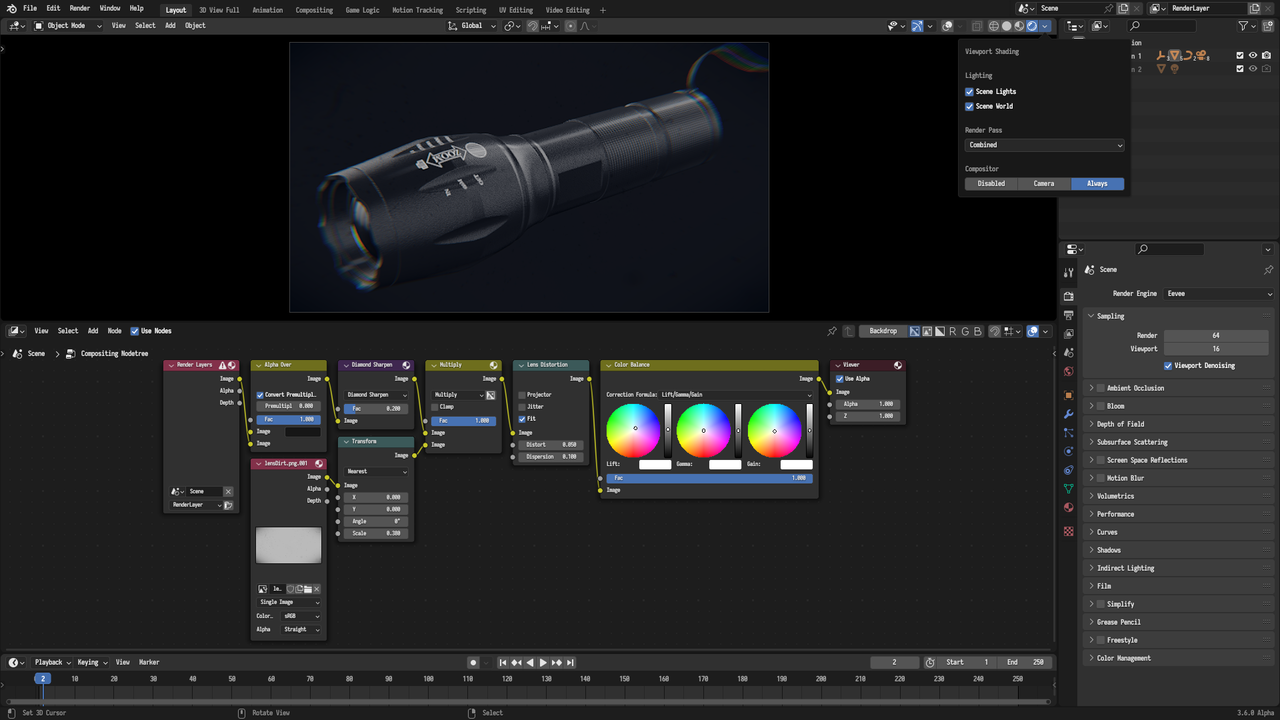The image size is (1280, 720).
Task: Click the Gain color wheel
Action: click(x=775, y=430)
